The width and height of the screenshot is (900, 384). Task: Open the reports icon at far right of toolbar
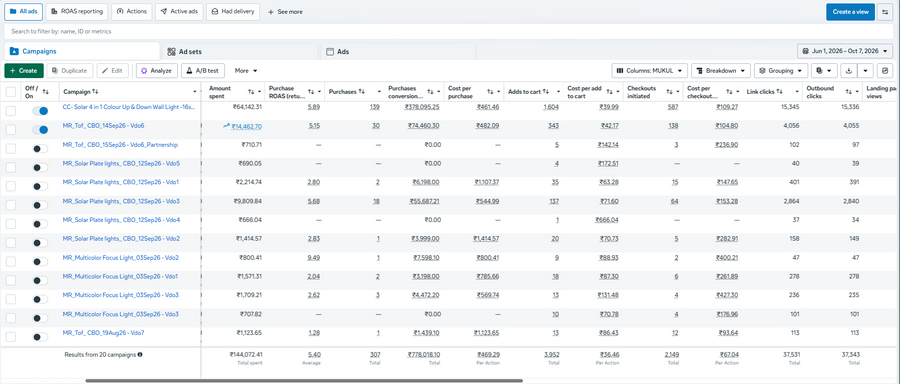885,71
